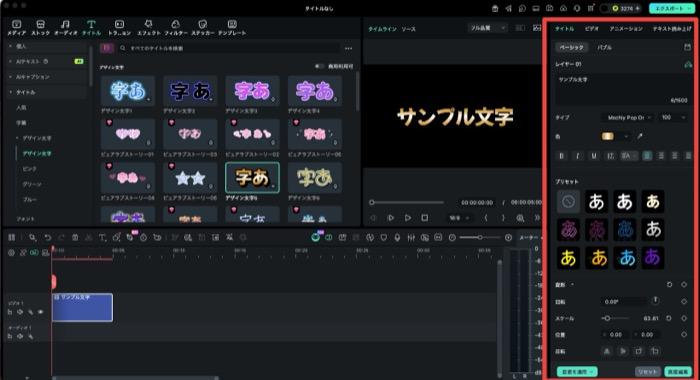Click the delete trash icon in timeline toolbar
The image size is (700, 380).
coord(75,238)
